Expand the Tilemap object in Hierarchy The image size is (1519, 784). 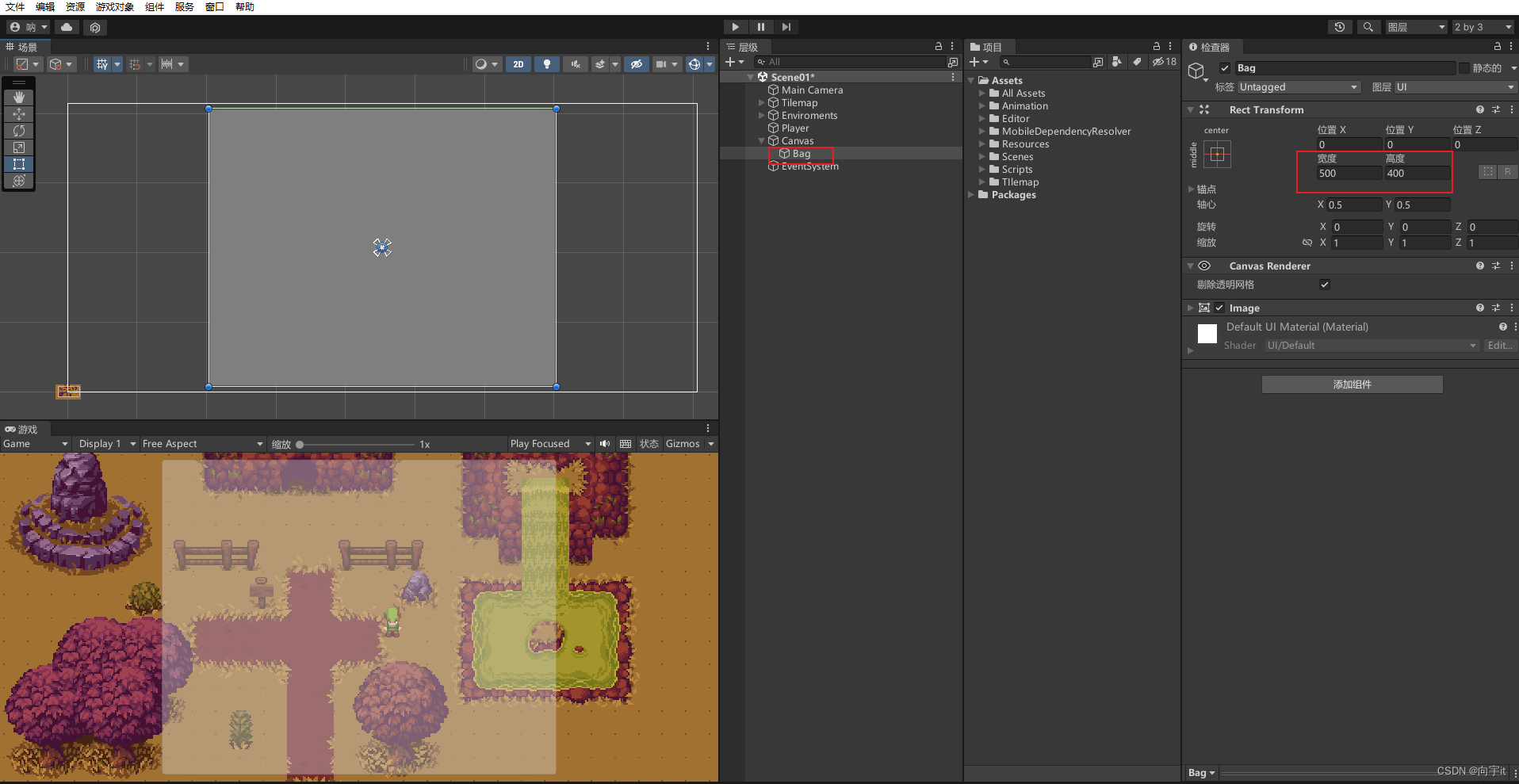[762, 103]
